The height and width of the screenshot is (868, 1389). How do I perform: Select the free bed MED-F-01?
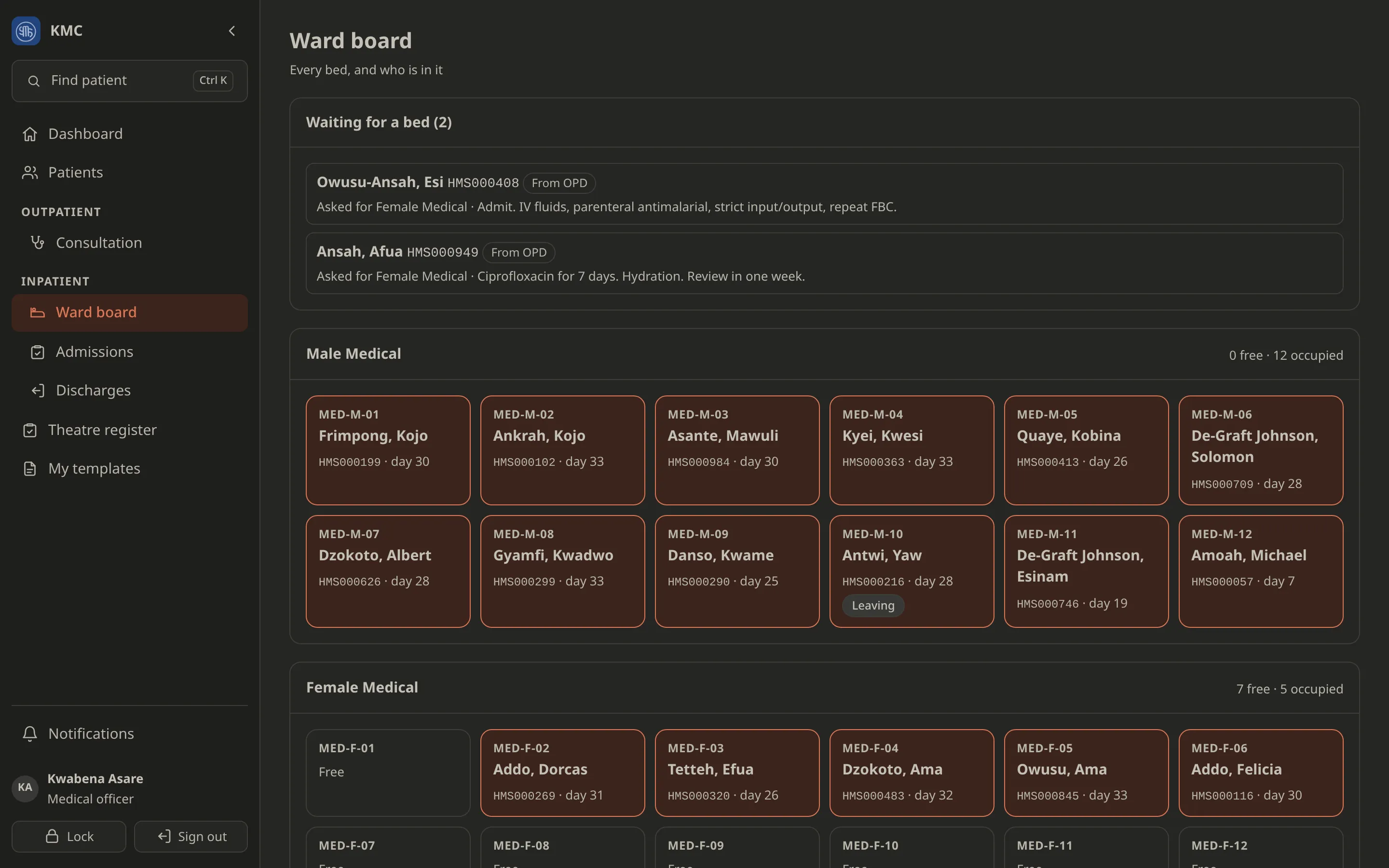pyautogui.click(x=388, y=773)
